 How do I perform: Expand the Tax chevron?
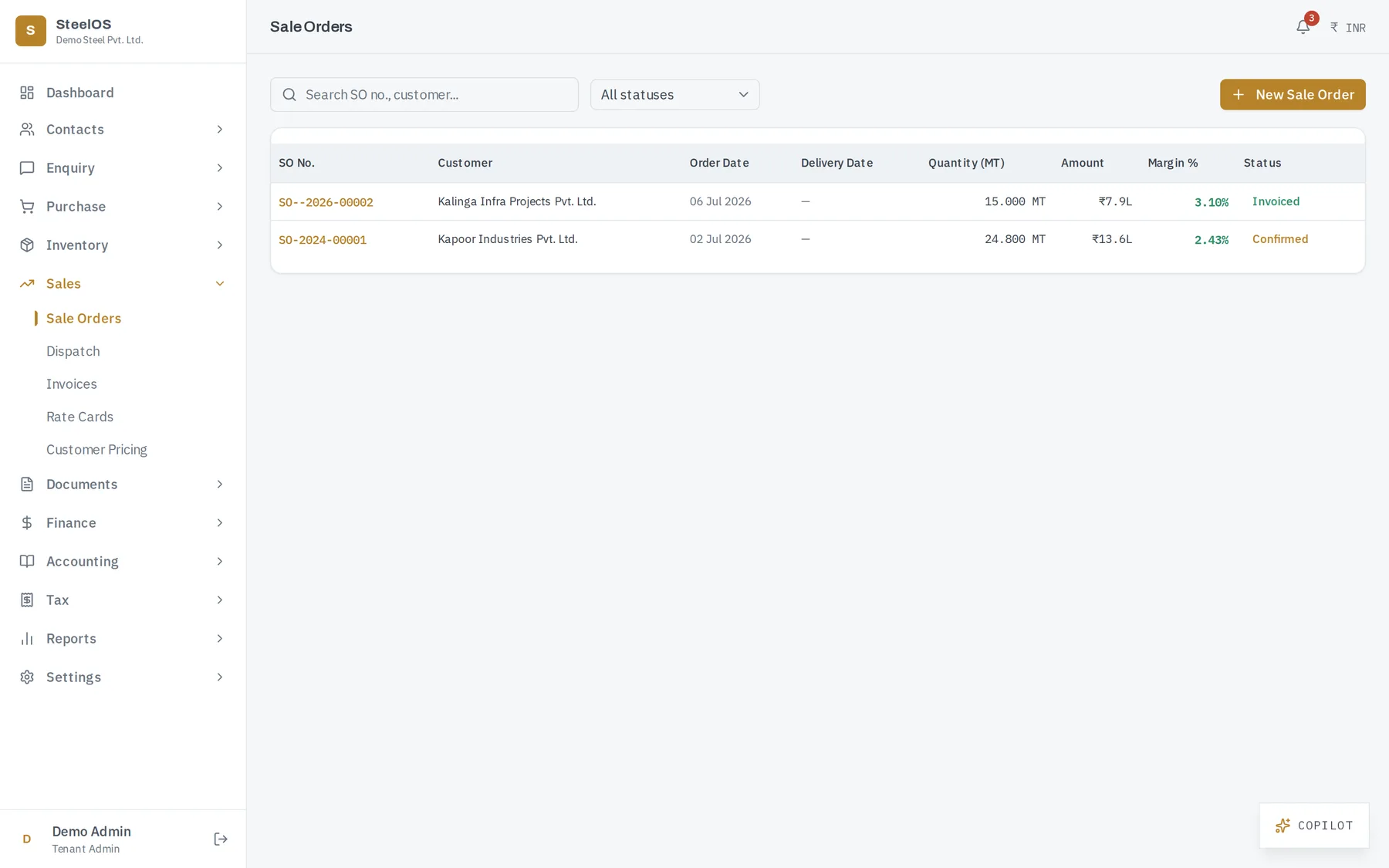220,599
